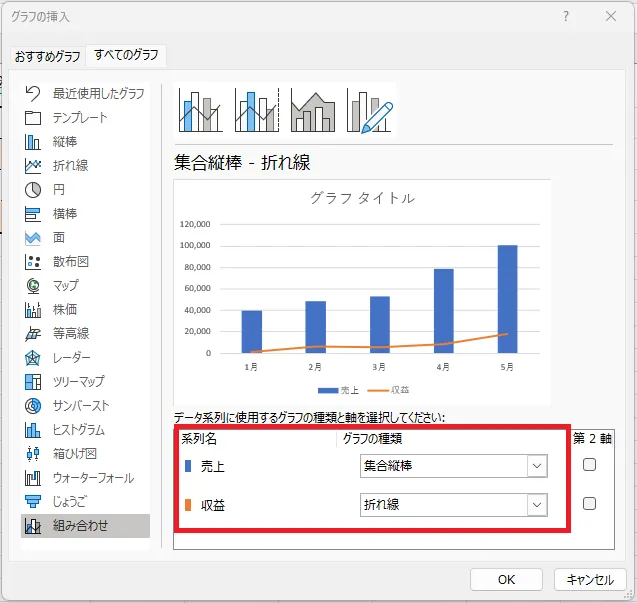Choose the Scatter chart (散布図) icon
637x603 pixels.
[32, 262]
